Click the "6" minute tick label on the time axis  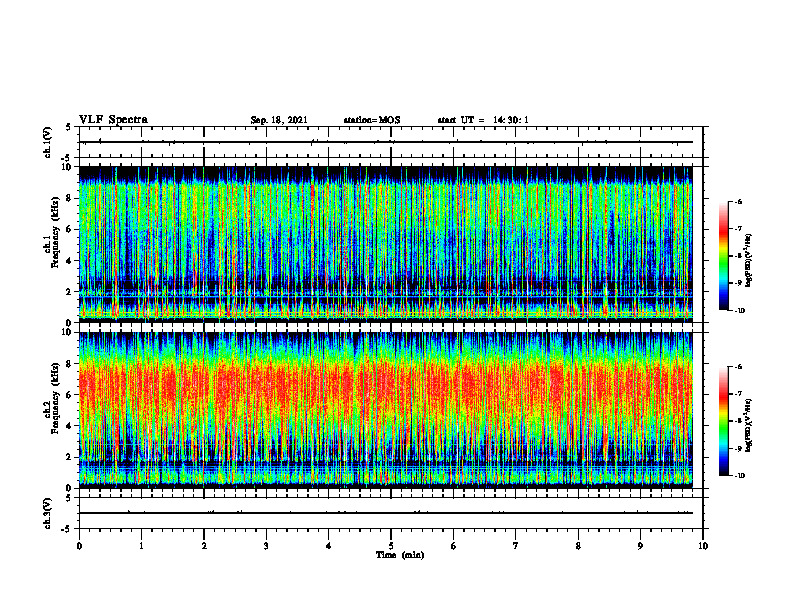[453, 546]
